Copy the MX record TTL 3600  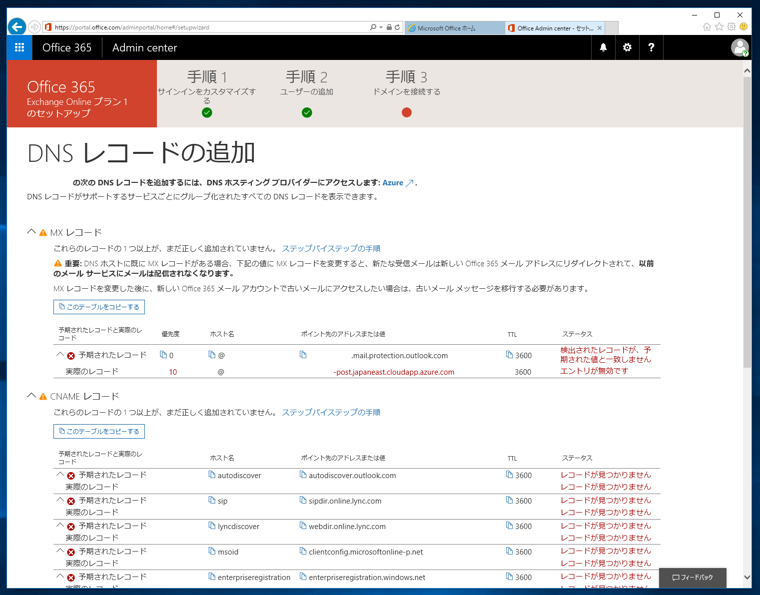tap(509, 355)
